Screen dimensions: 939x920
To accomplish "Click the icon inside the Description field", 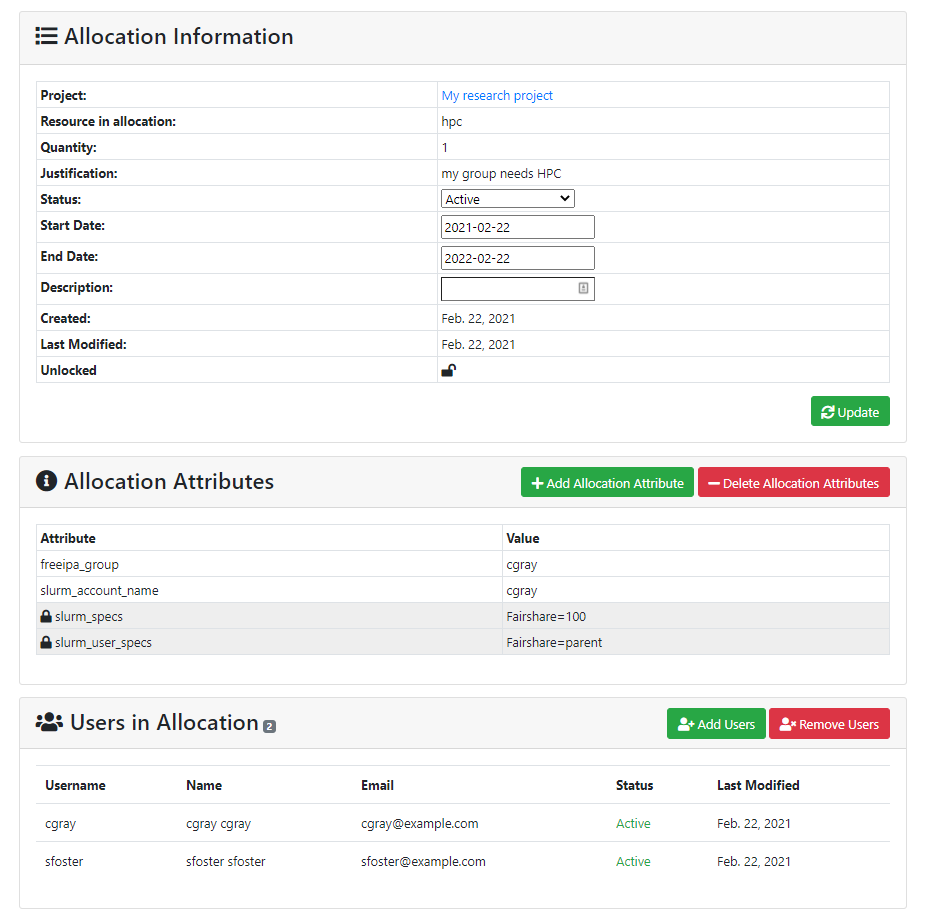I will [583, 289].
